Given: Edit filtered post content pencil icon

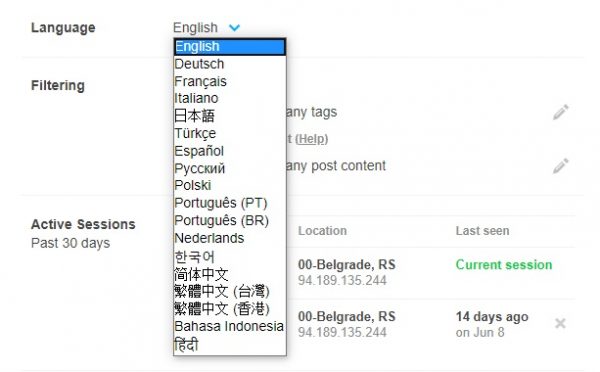Looking at the screenshot, I should 561,166.
